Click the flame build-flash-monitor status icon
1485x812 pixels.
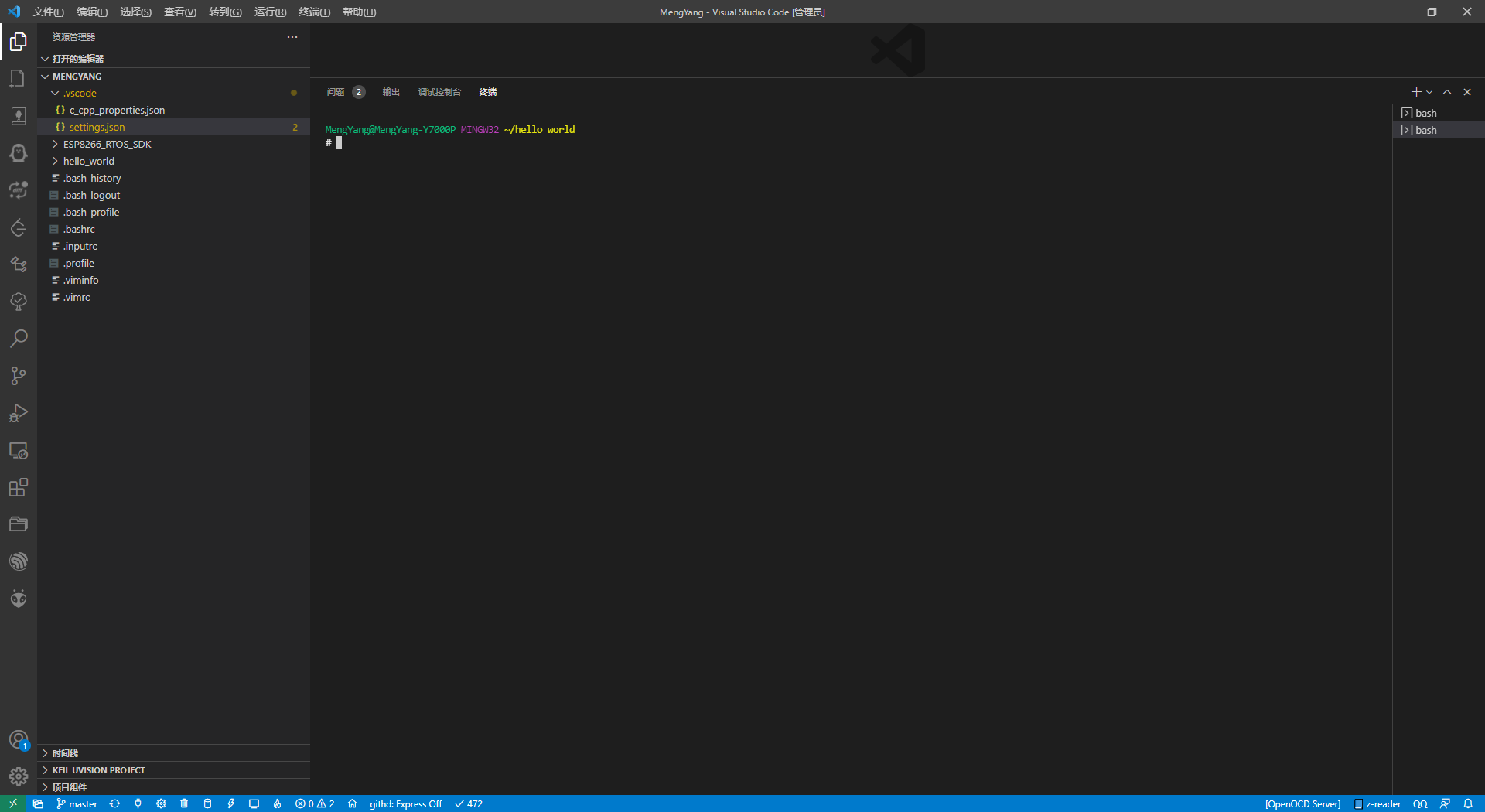pyautogui.click(x=277, y=803)
